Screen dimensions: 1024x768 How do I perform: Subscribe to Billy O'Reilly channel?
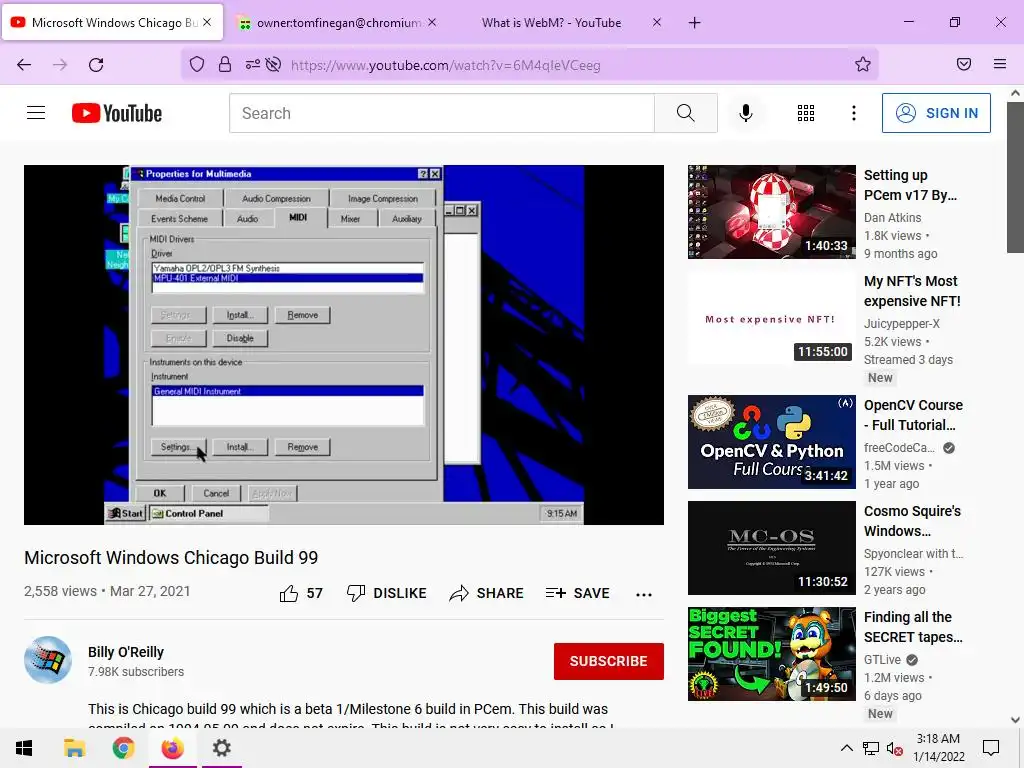(609, 661)
